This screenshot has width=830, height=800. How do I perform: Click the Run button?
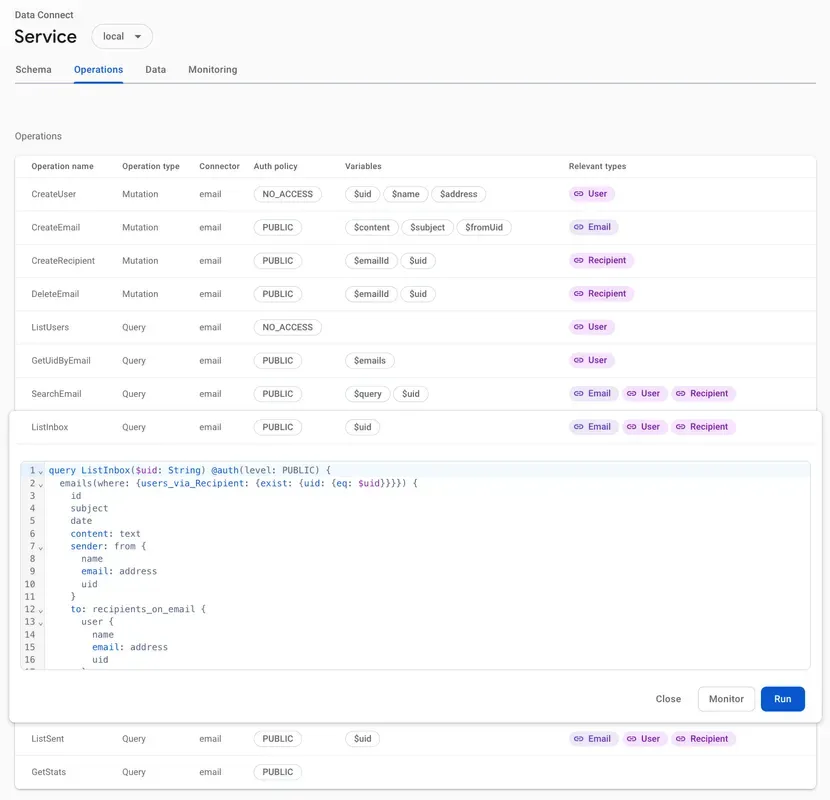pyautogui.click(x=782, y=699)
